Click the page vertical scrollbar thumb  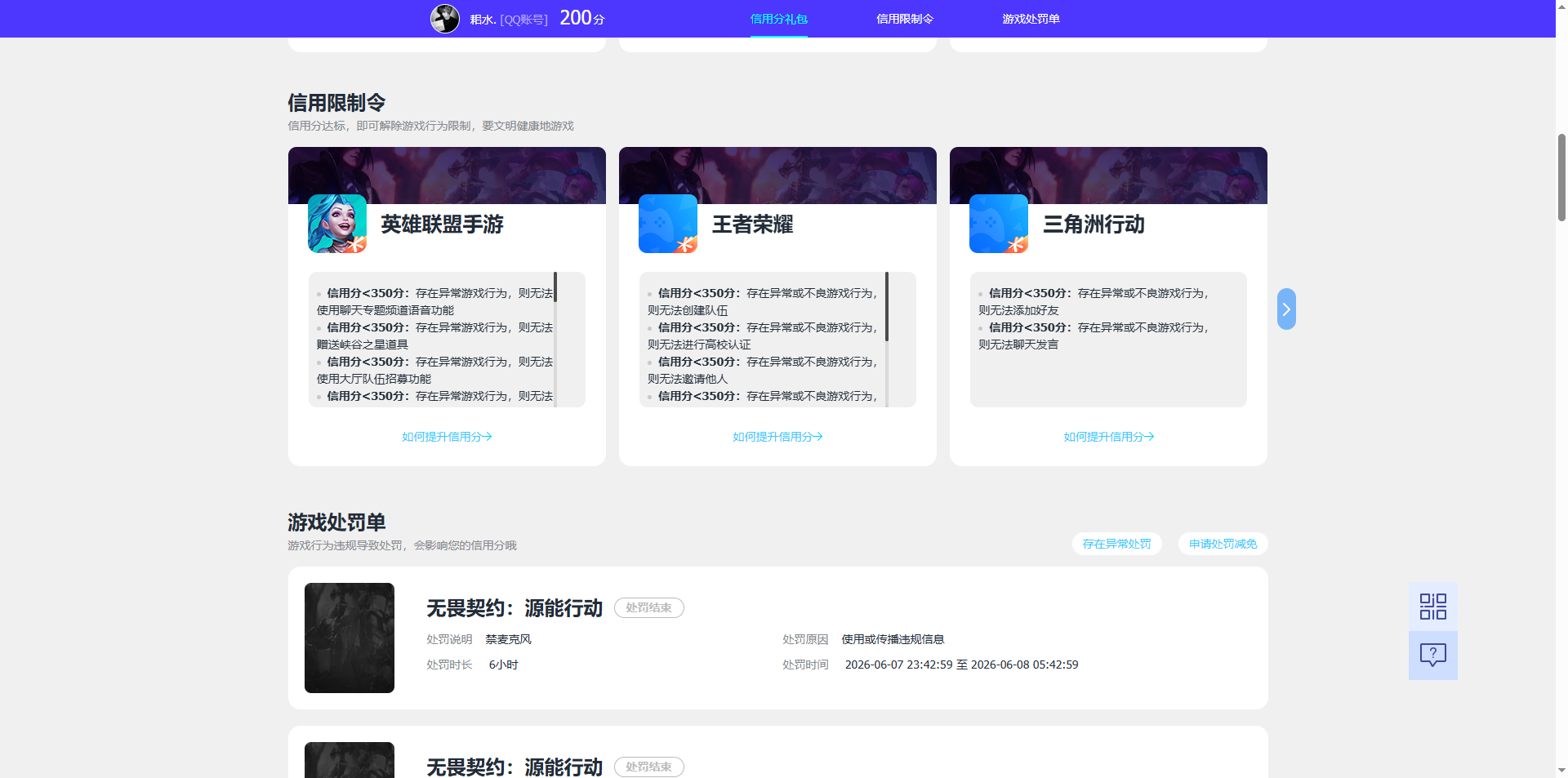point(1561,177)
